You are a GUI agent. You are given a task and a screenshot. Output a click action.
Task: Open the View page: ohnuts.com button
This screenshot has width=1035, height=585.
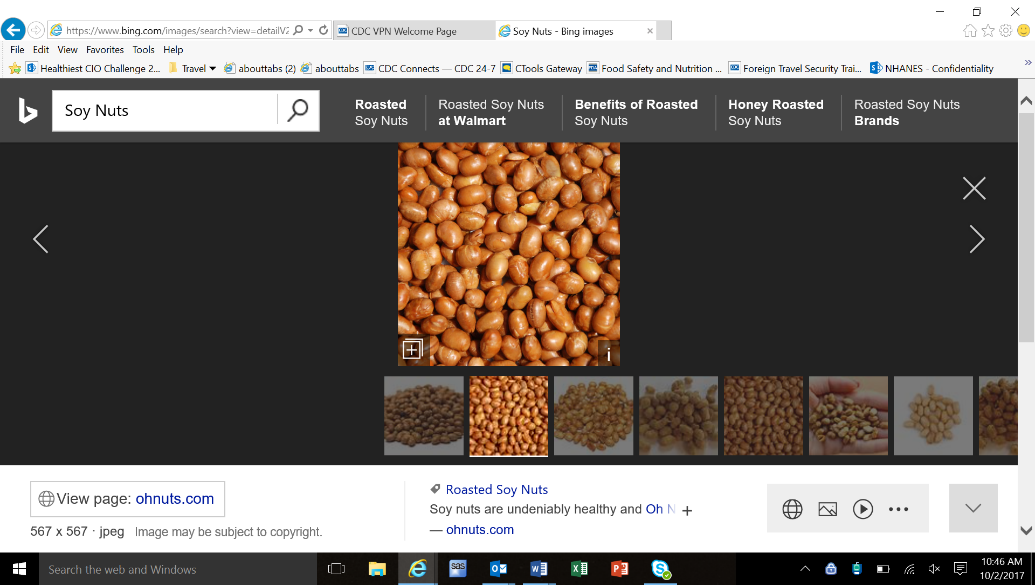pos(127,499)
